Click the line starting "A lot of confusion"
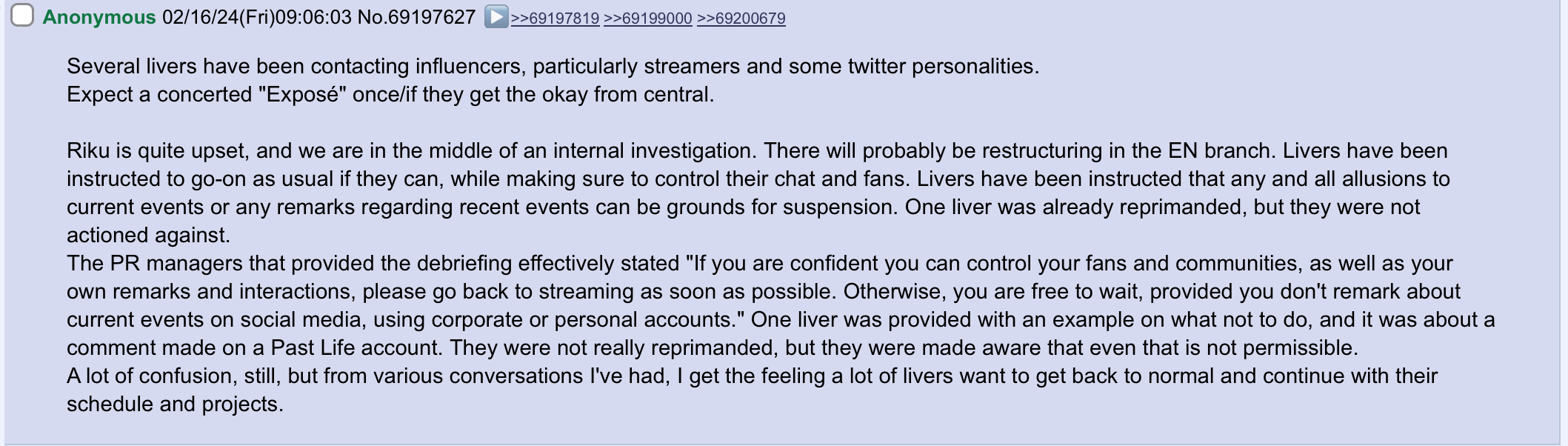Image resolution: width=1568 pixels, height=446 pixels. tap(752, 376)
